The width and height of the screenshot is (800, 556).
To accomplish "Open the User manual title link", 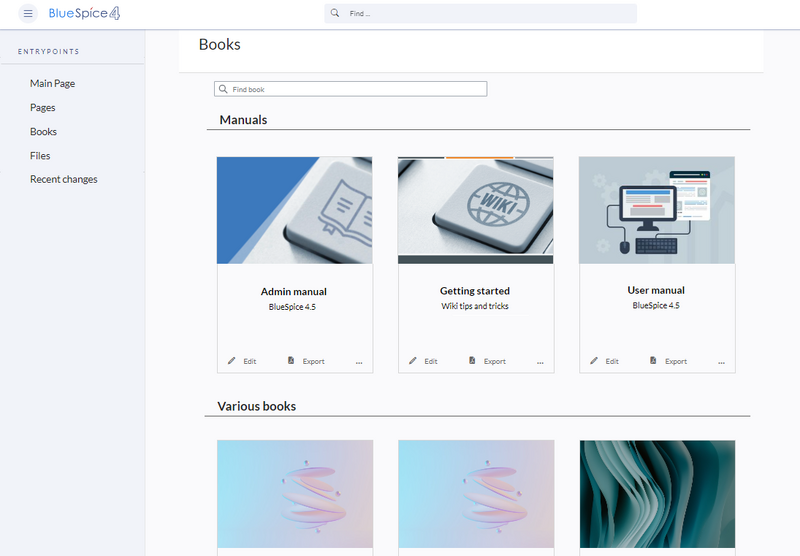I will [656, 291].
